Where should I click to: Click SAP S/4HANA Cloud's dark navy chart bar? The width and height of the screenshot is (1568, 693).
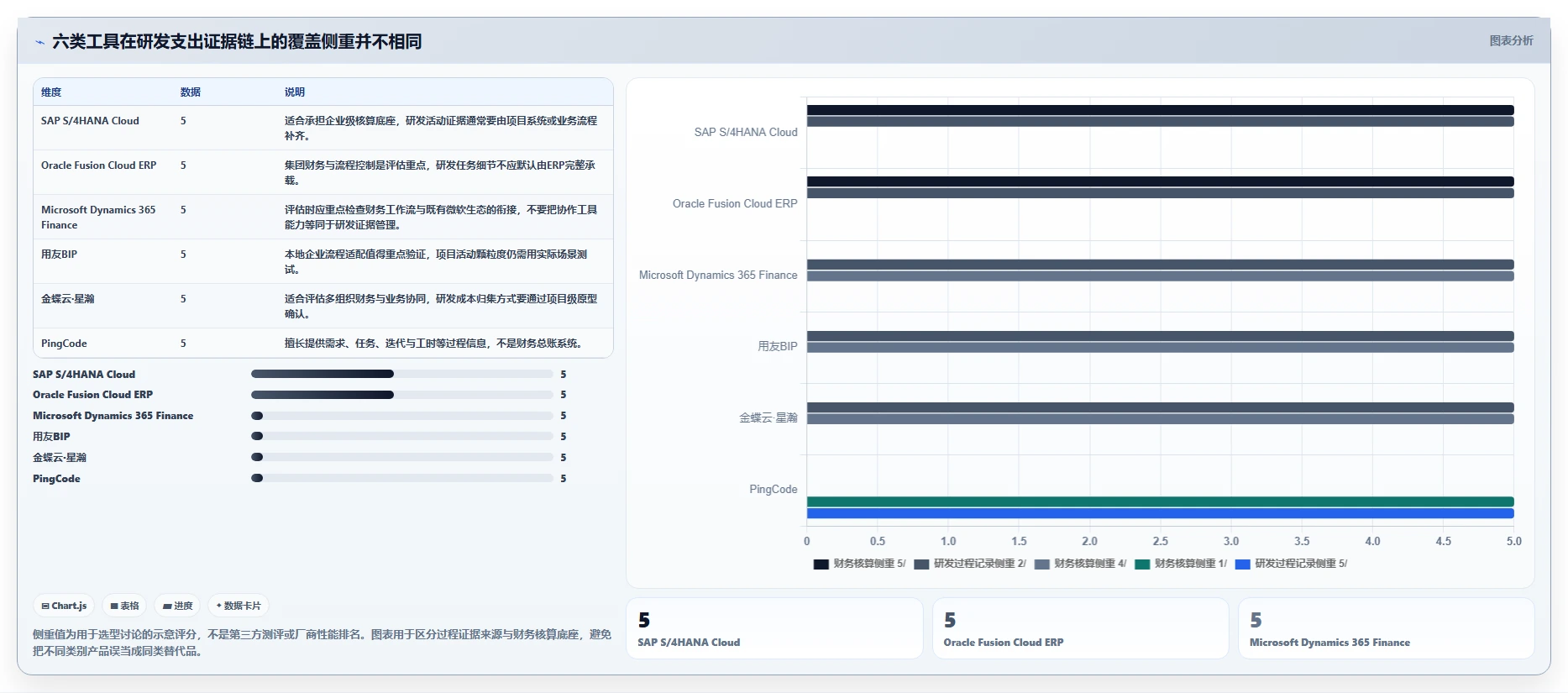[x=1160, y=110]
